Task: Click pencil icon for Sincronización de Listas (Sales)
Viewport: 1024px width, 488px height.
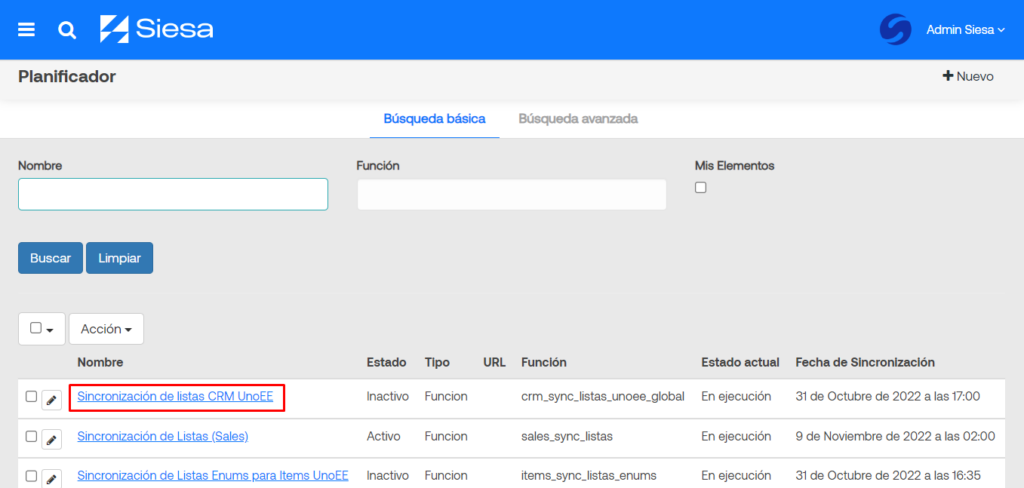Action: 52,439
